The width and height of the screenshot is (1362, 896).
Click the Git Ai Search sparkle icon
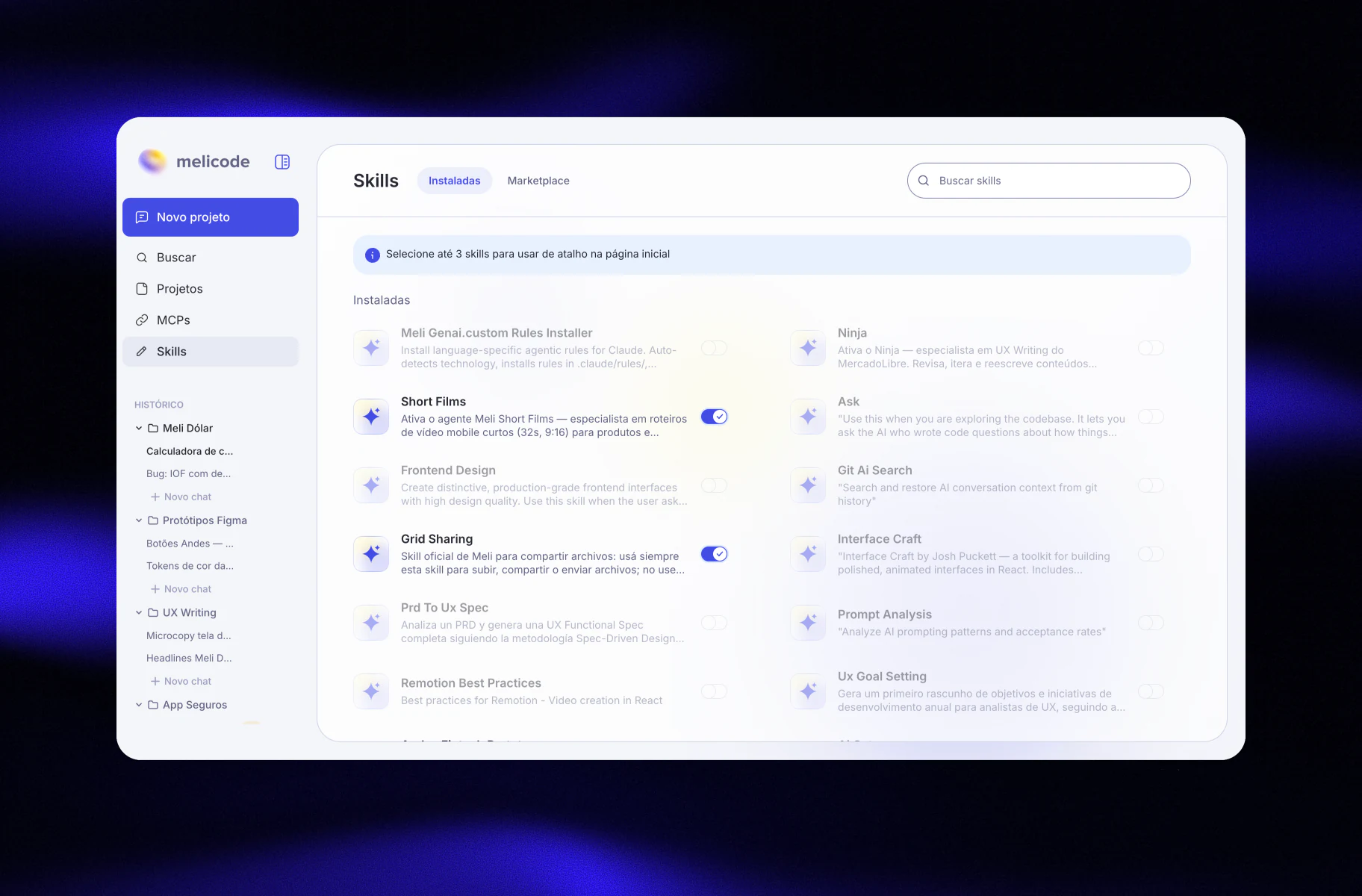point(808,485)
